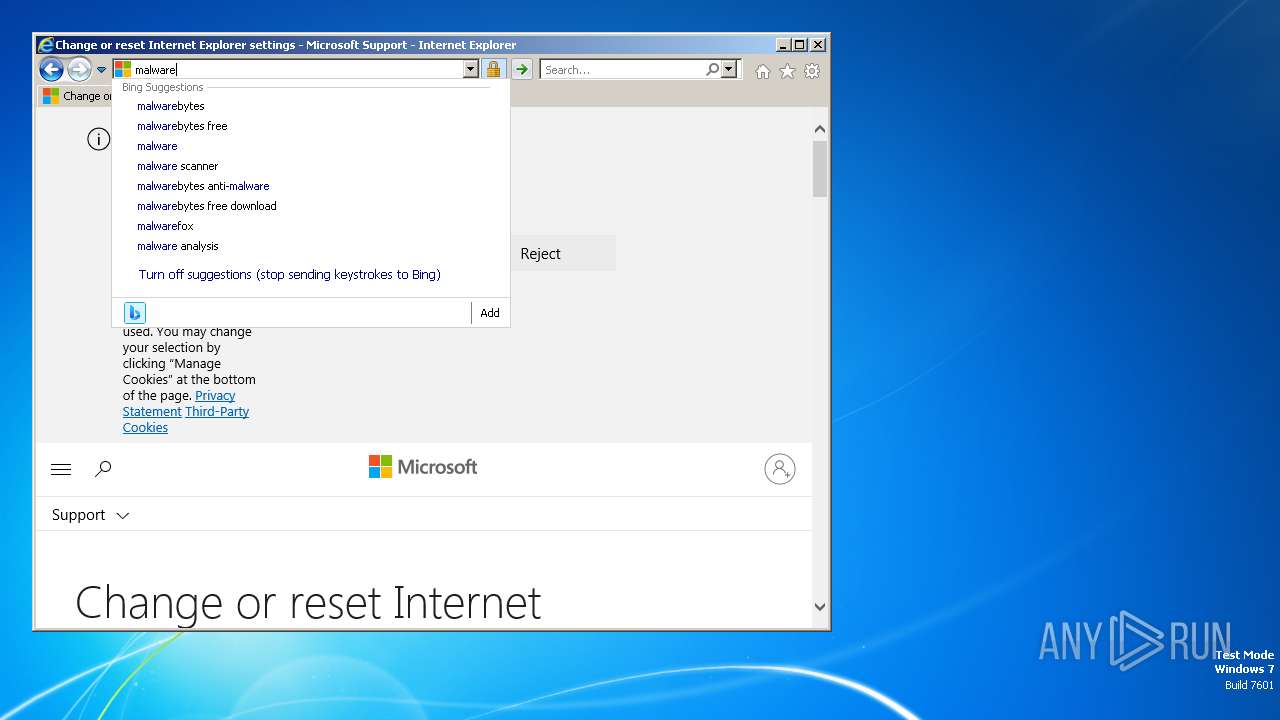
Task: Focus the Search box
Action: (x=622, y=69)
